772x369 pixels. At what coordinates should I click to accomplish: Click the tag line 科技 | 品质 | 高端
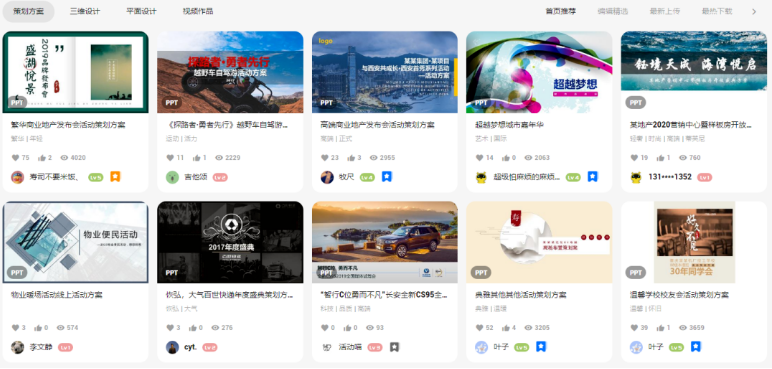[345, 309]
